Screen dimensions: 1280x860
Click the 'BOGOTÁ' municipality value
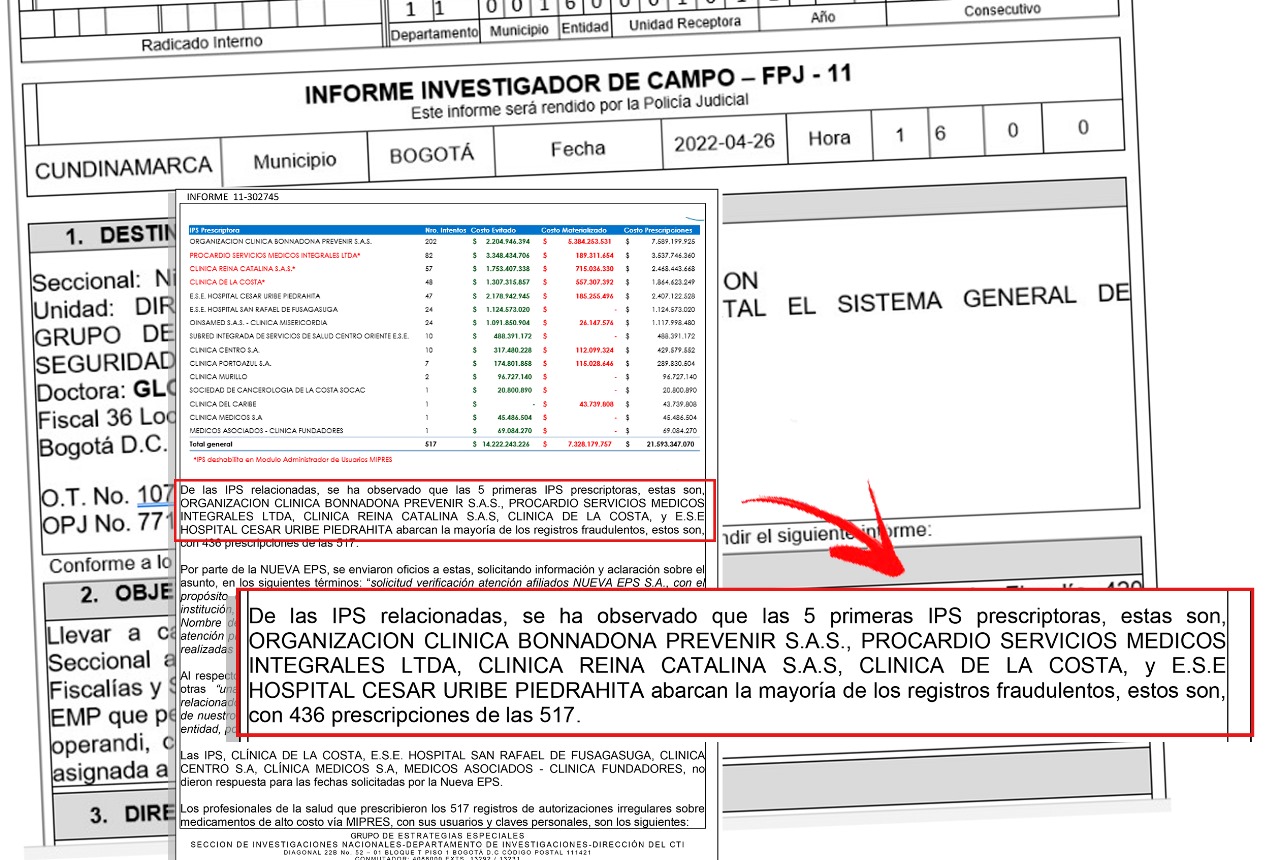coord(432,156)
